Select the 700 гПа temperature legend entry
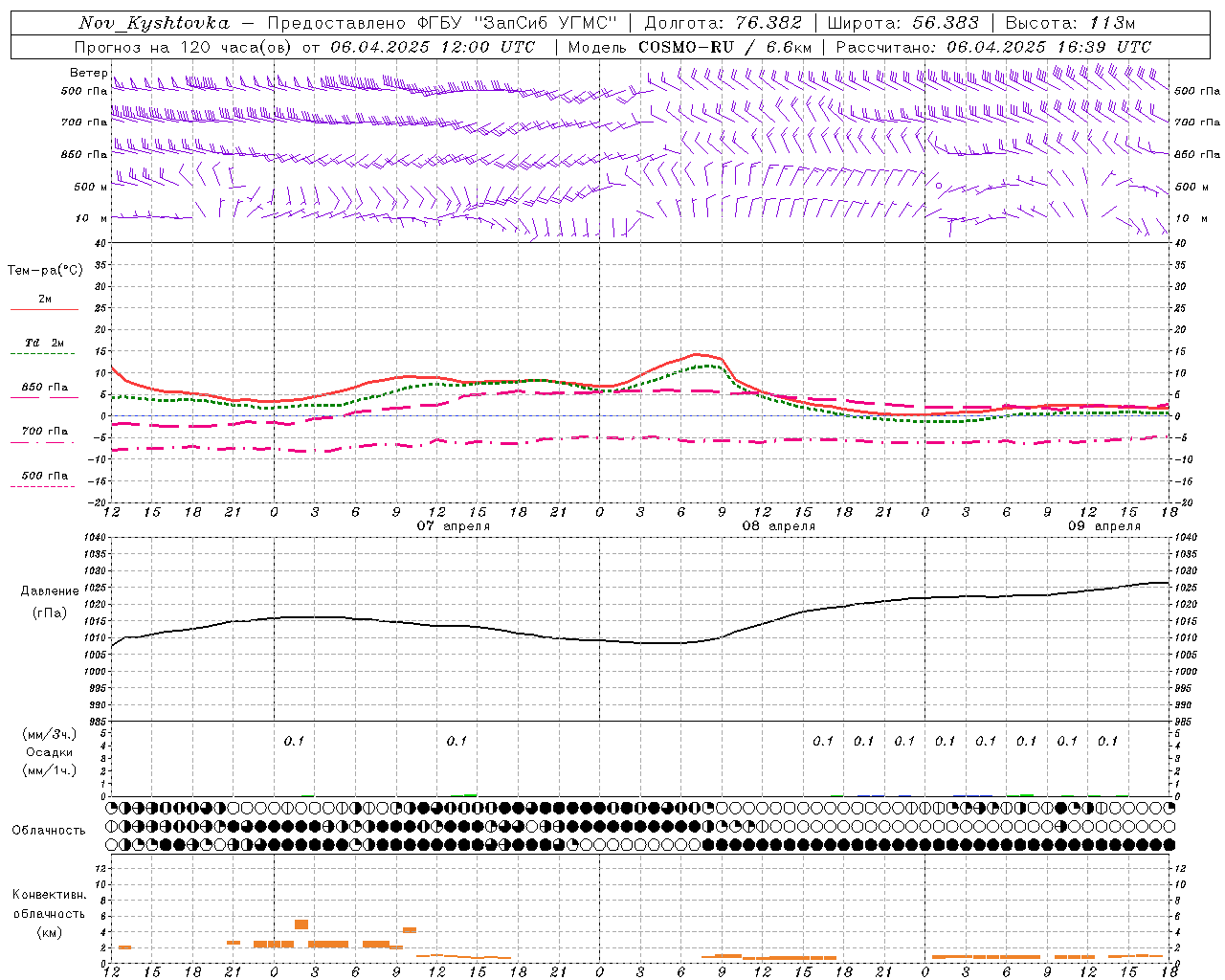This screenshot has height=980, width=1225. pos(45,433)
